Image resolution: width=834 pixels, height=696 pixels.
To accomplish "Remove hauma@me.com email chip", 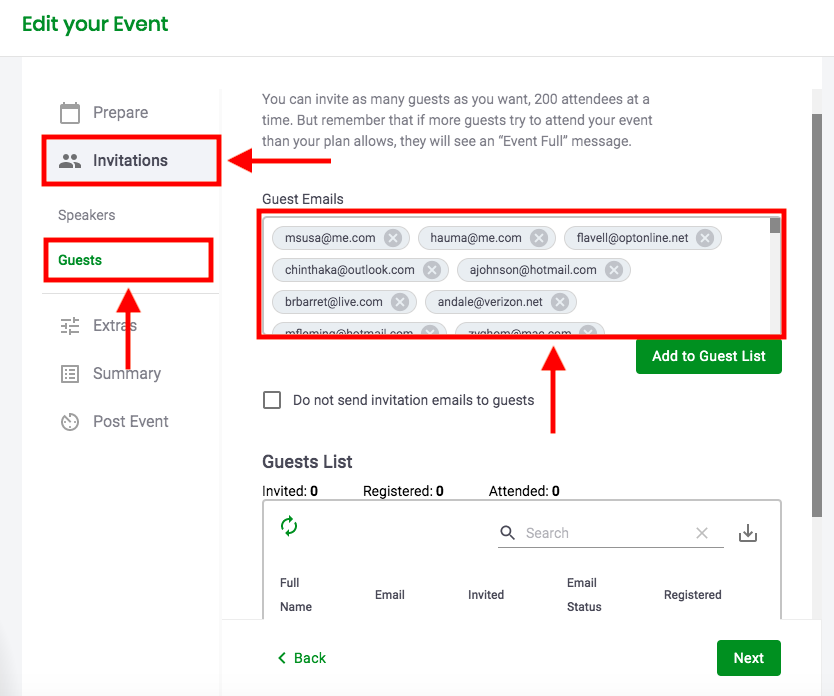I will 539,238.
